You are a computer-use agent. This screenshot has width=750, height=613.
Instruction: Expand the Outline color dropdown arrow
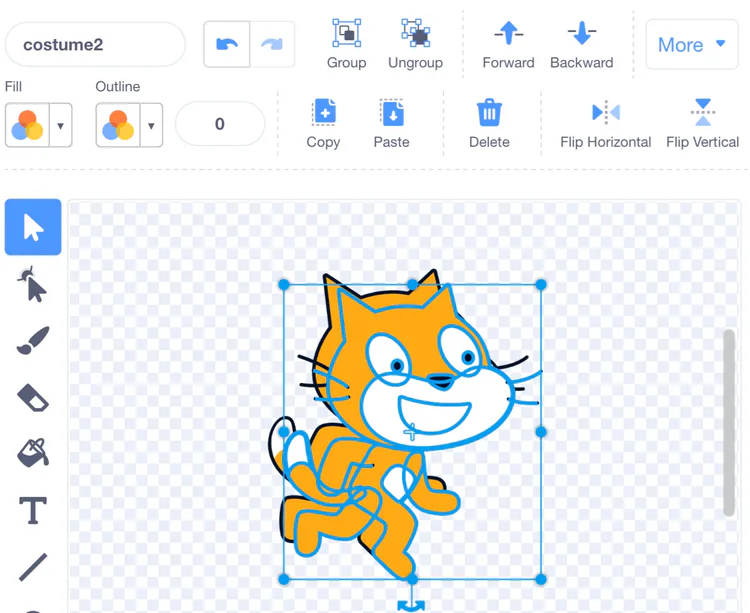pyautogui.click(x=151, y=125)
